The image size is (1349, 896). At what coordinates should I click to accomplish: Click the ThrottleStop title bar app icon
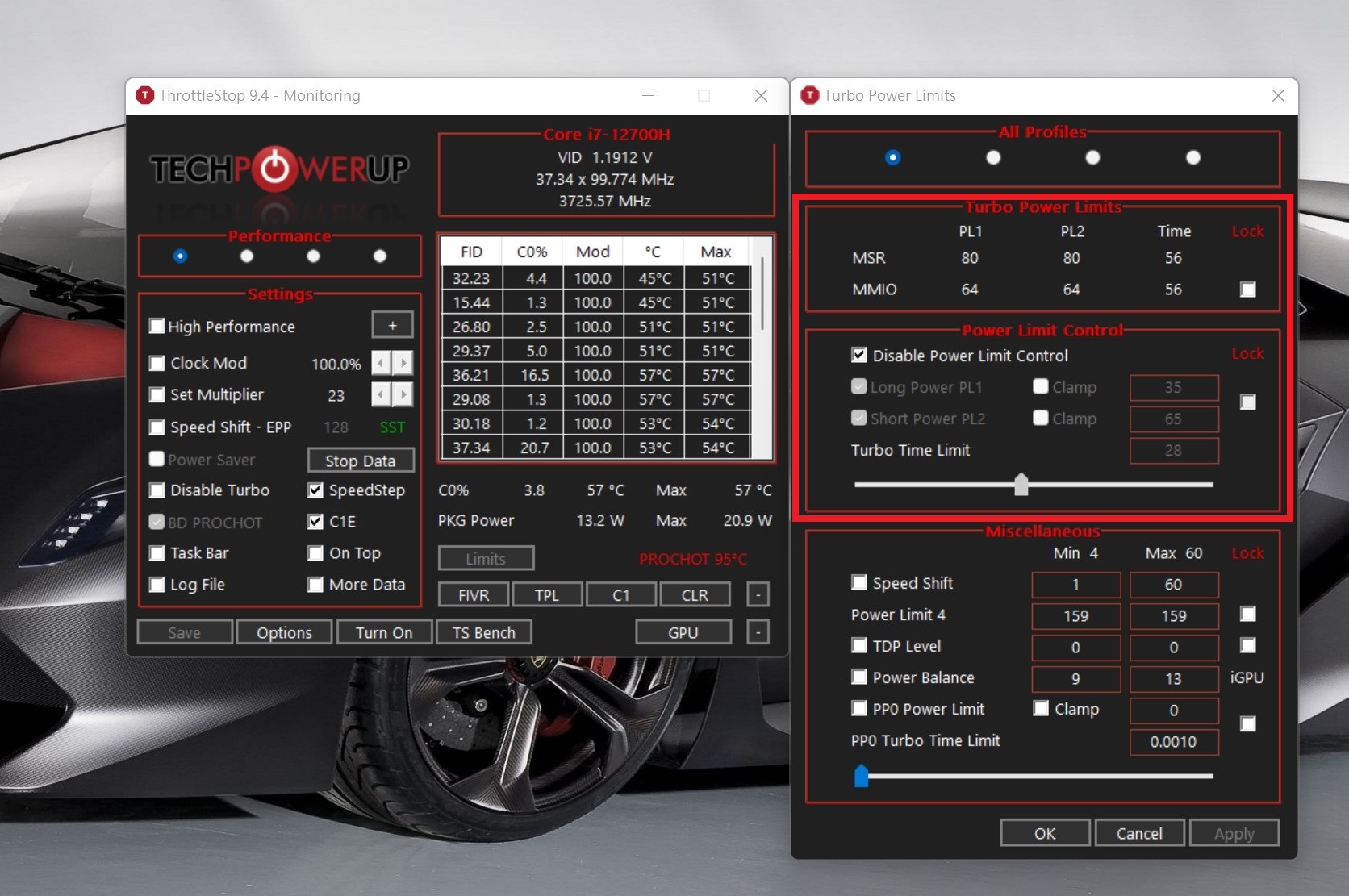145,95
